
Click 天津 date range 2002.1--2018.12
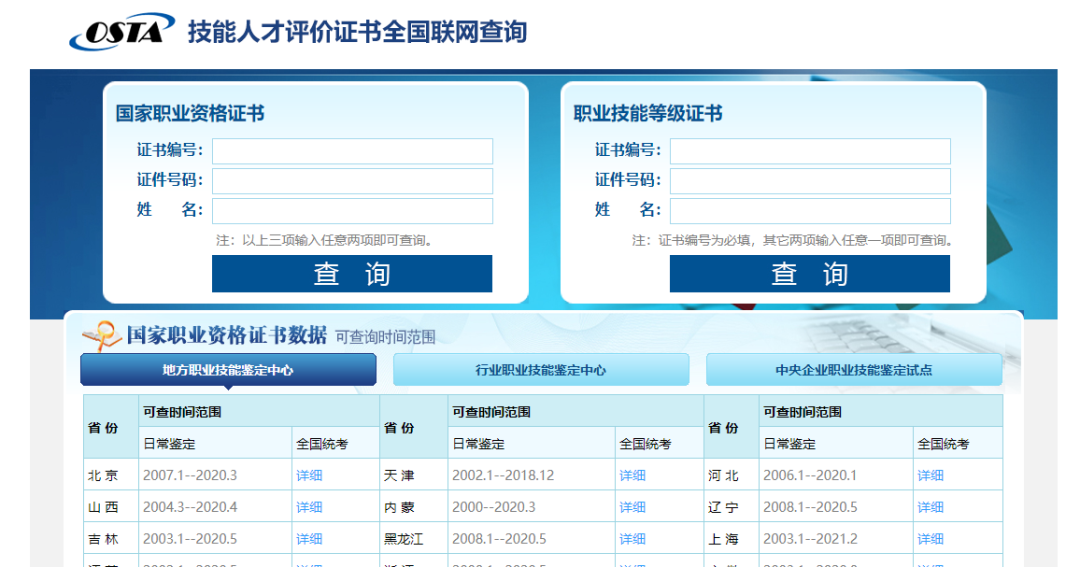pyautogui.click(x=503, y=475)
